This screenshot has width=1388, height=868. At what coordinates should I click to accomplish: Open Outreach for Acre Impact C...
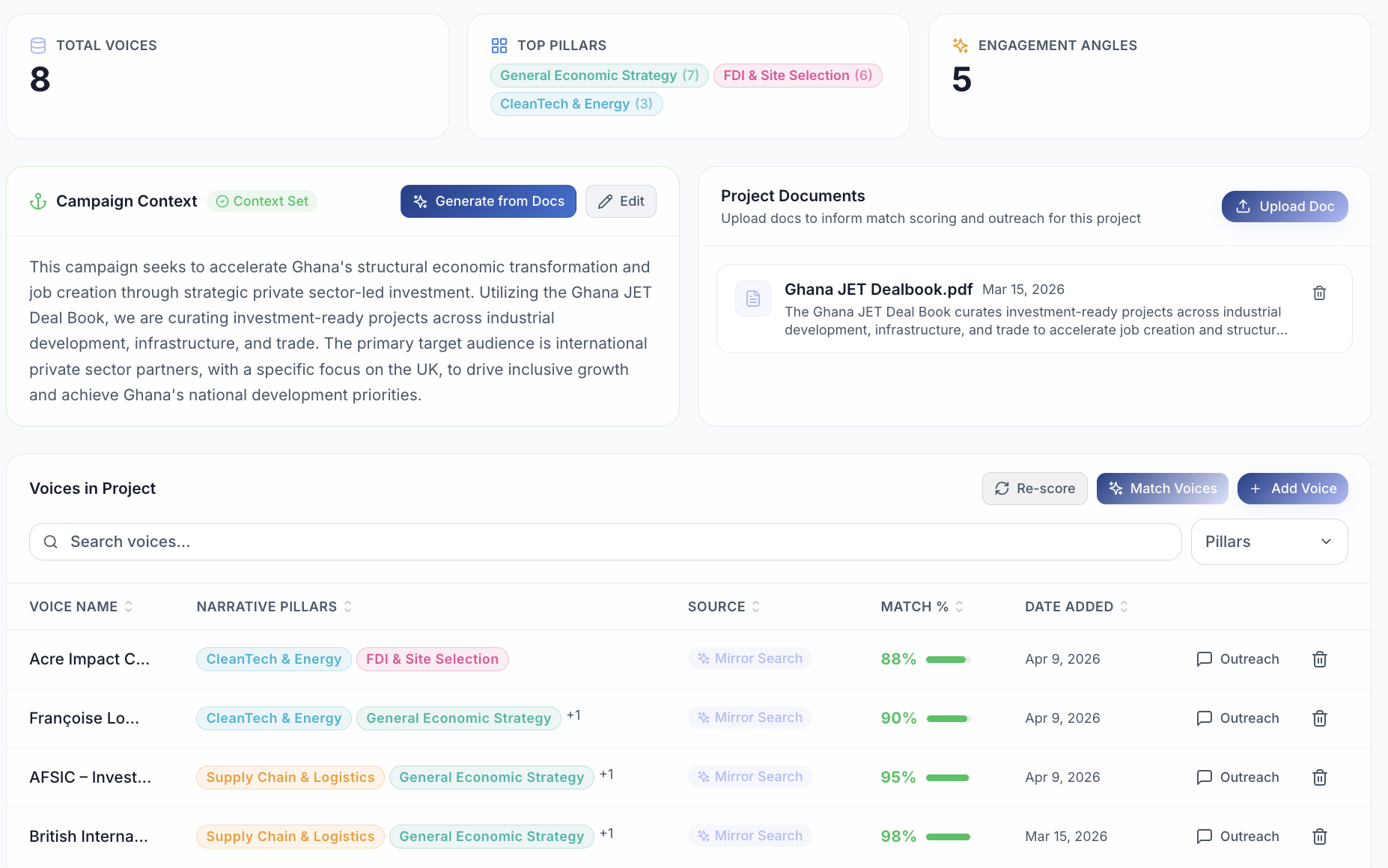tap(1238, 659)
